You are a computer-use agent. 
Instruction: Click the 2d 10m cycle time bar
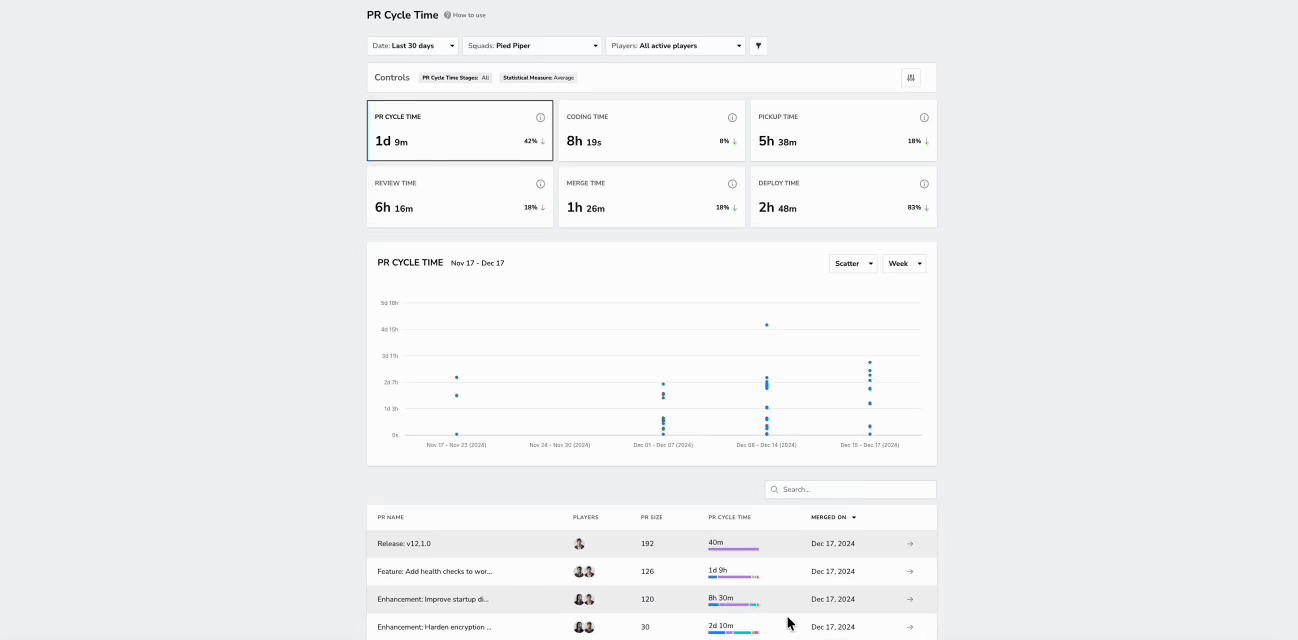[733, 632]
